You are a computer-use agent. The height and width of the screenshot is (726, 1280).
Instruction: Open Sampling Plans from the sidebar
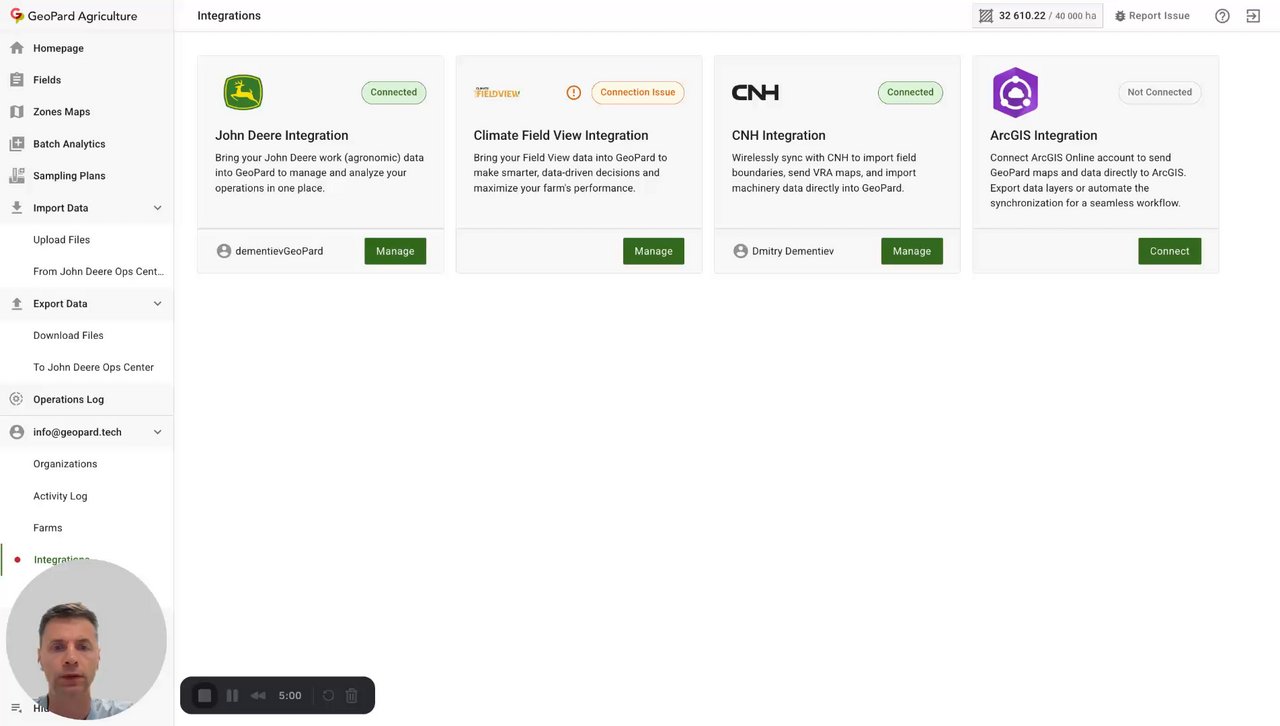(69, 176)
